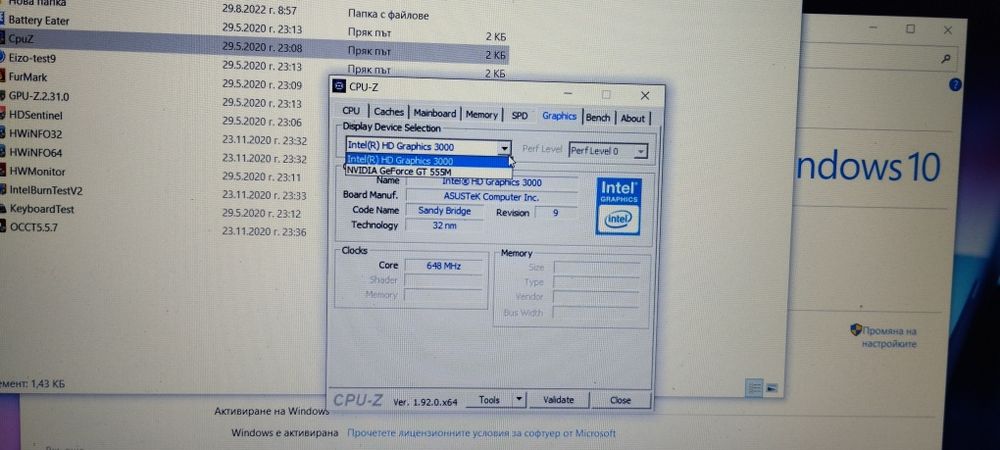Click date 23.11.2020 г. 23:36 of OCCT5.5.7
This screenshot has height=450, width=1000.
coord(264,232)
